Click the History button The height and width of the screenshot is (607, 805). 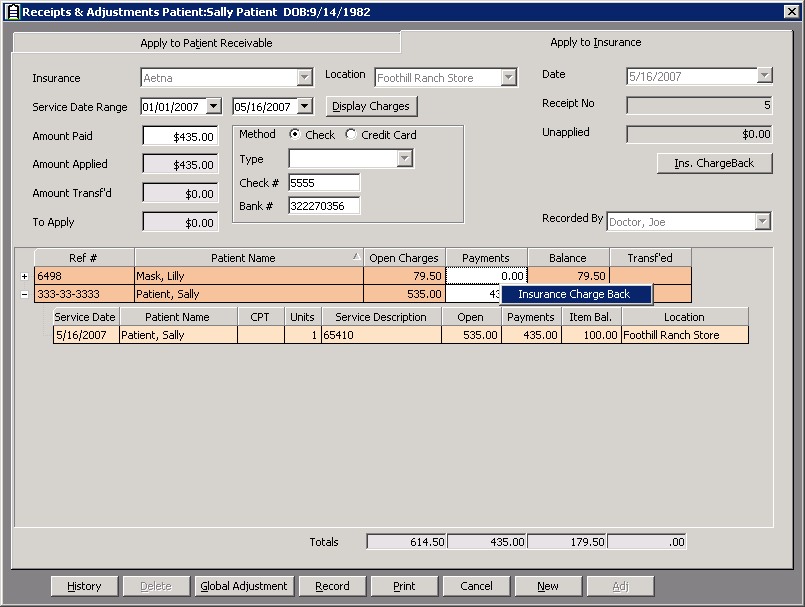(84, 587)
